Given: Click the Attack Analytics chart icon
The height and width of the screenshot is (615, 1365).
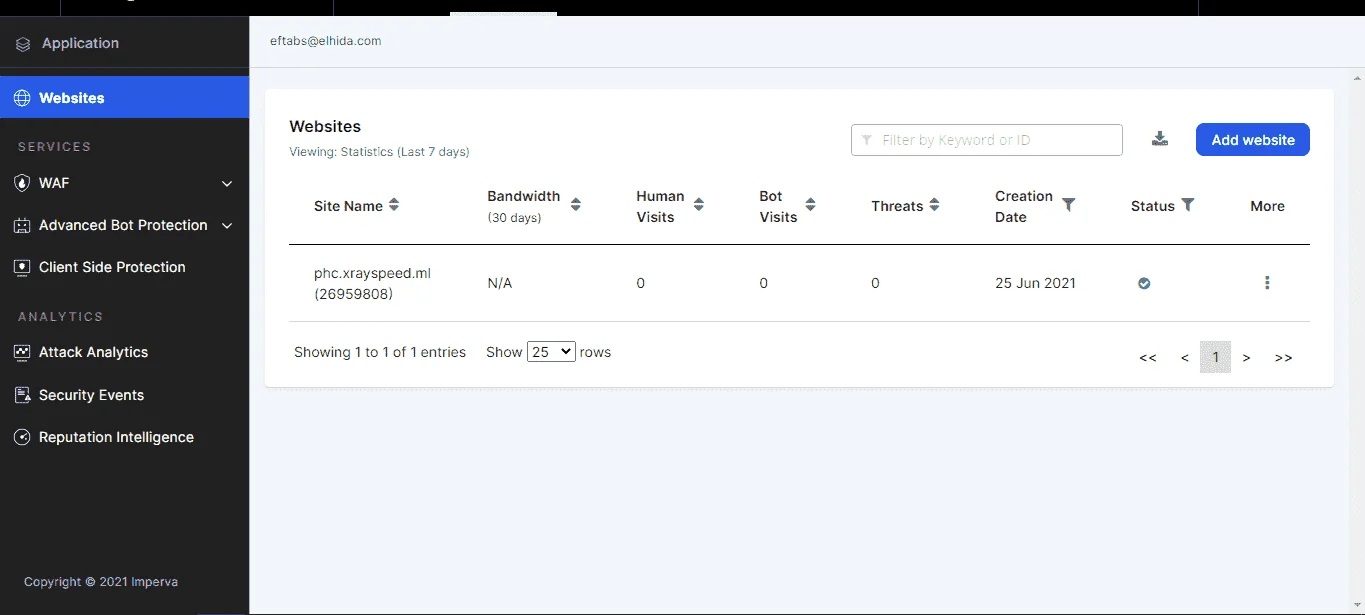Looking at the screenshot, I should point(22,352).
